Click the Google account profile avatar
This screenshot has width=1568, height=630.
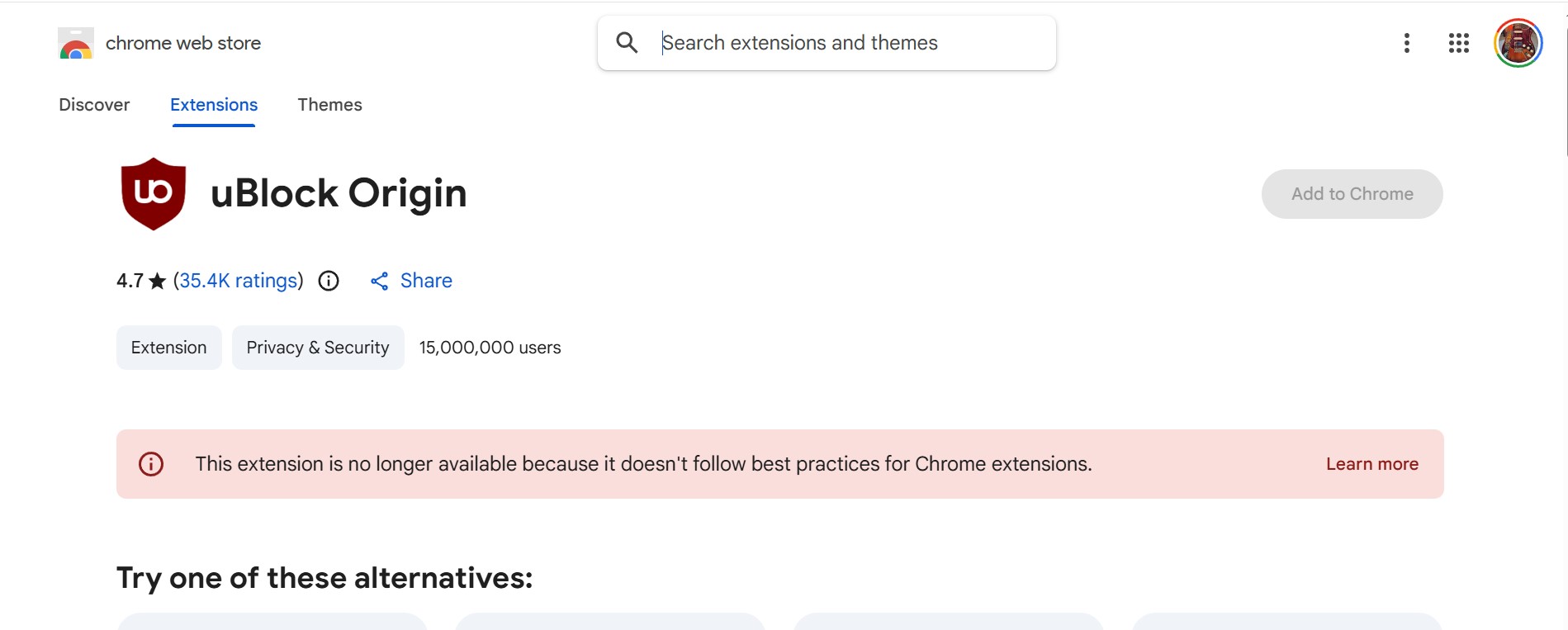[x=1518, y=43]
